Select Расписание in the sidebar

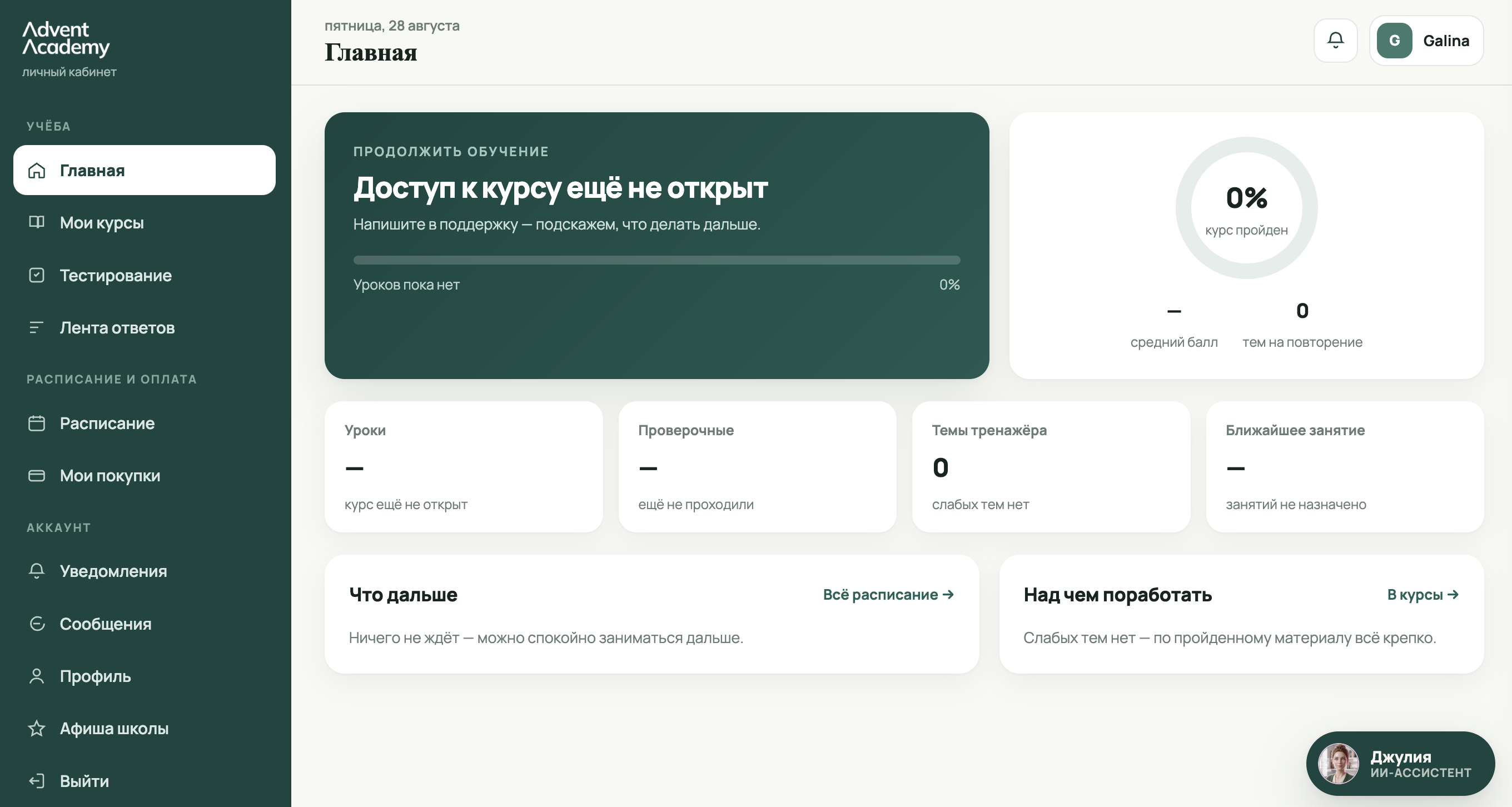(x=145, y=423)
